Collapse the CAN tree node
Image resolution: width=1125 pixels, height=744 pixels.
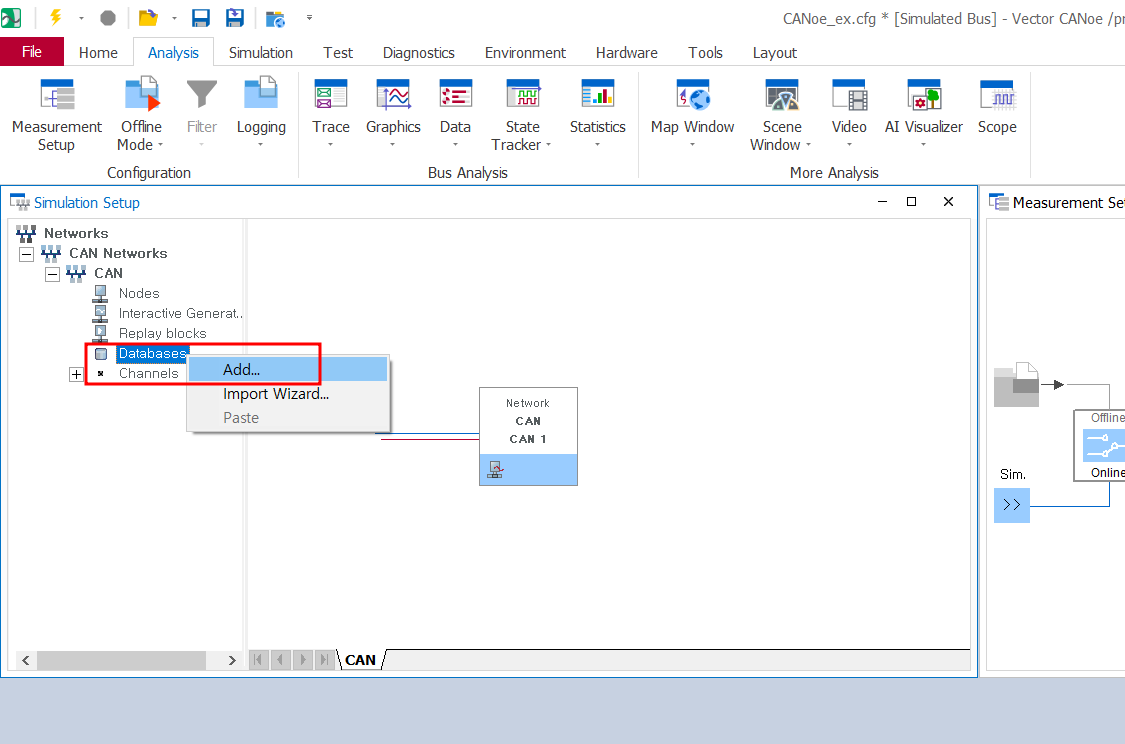pyautogui.click(x=52, y=274)
